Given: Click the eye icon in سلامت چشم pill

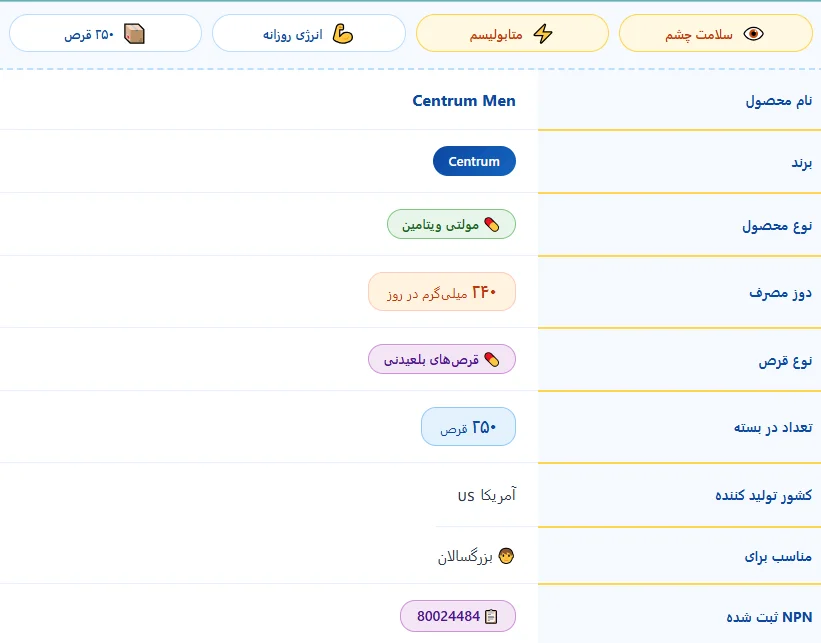Looking at the screenshot, I should [x=753, y=34].
